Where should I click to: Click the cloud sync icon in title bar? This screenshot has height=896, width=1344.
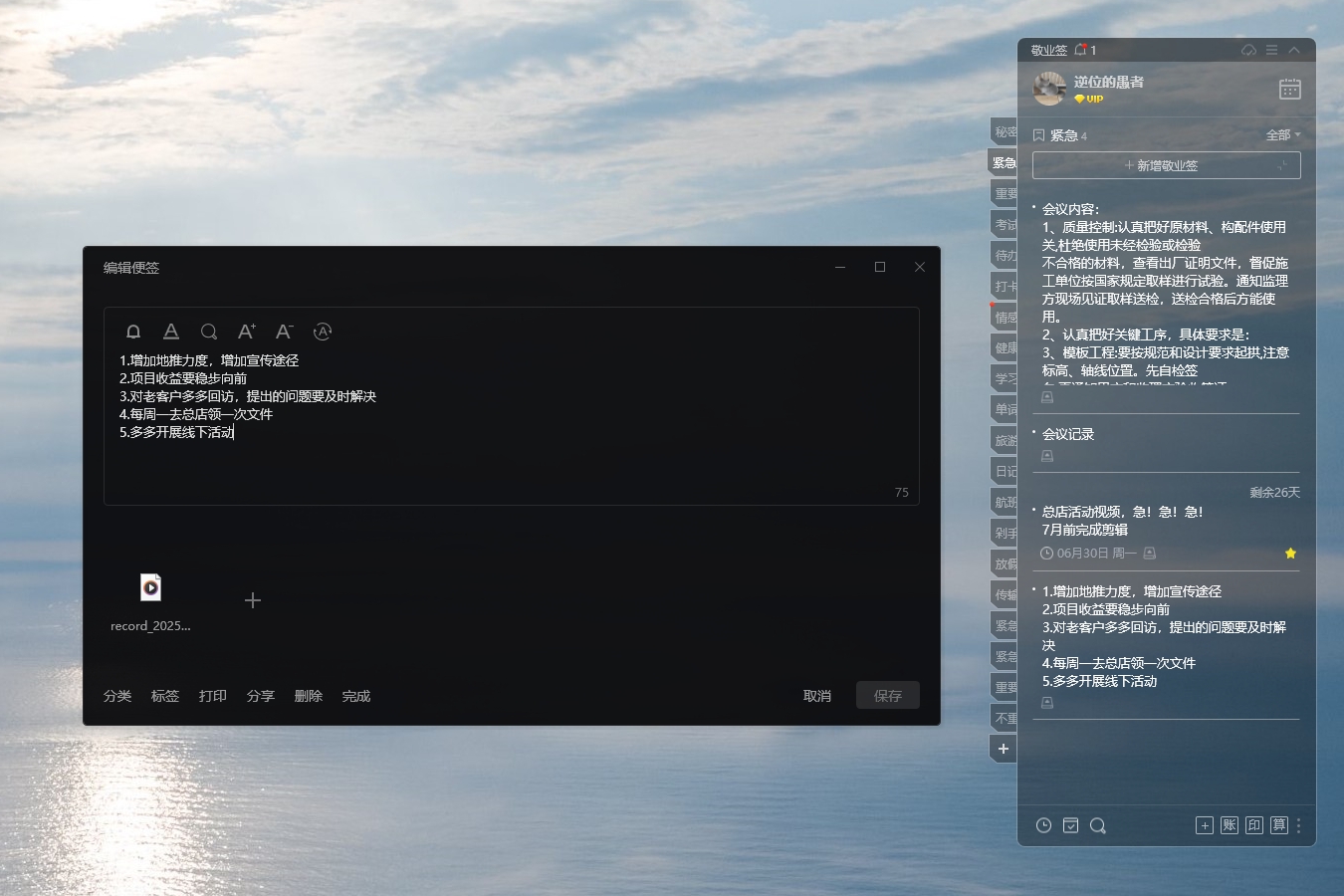click(1248, 50)
